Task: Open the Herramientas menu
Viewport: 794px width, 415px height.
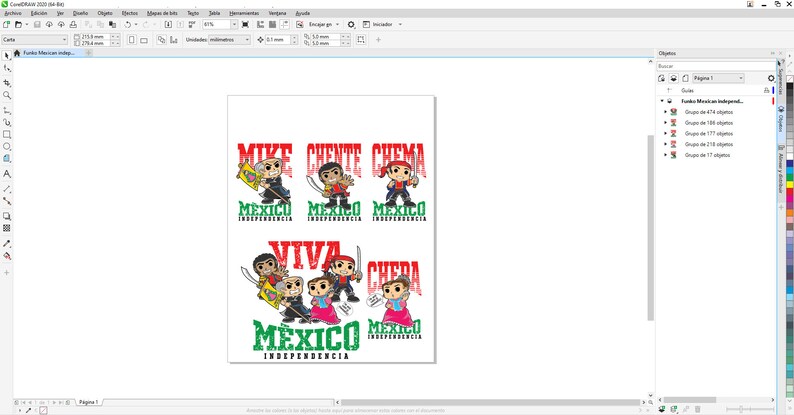Action: tap(244, 13)
